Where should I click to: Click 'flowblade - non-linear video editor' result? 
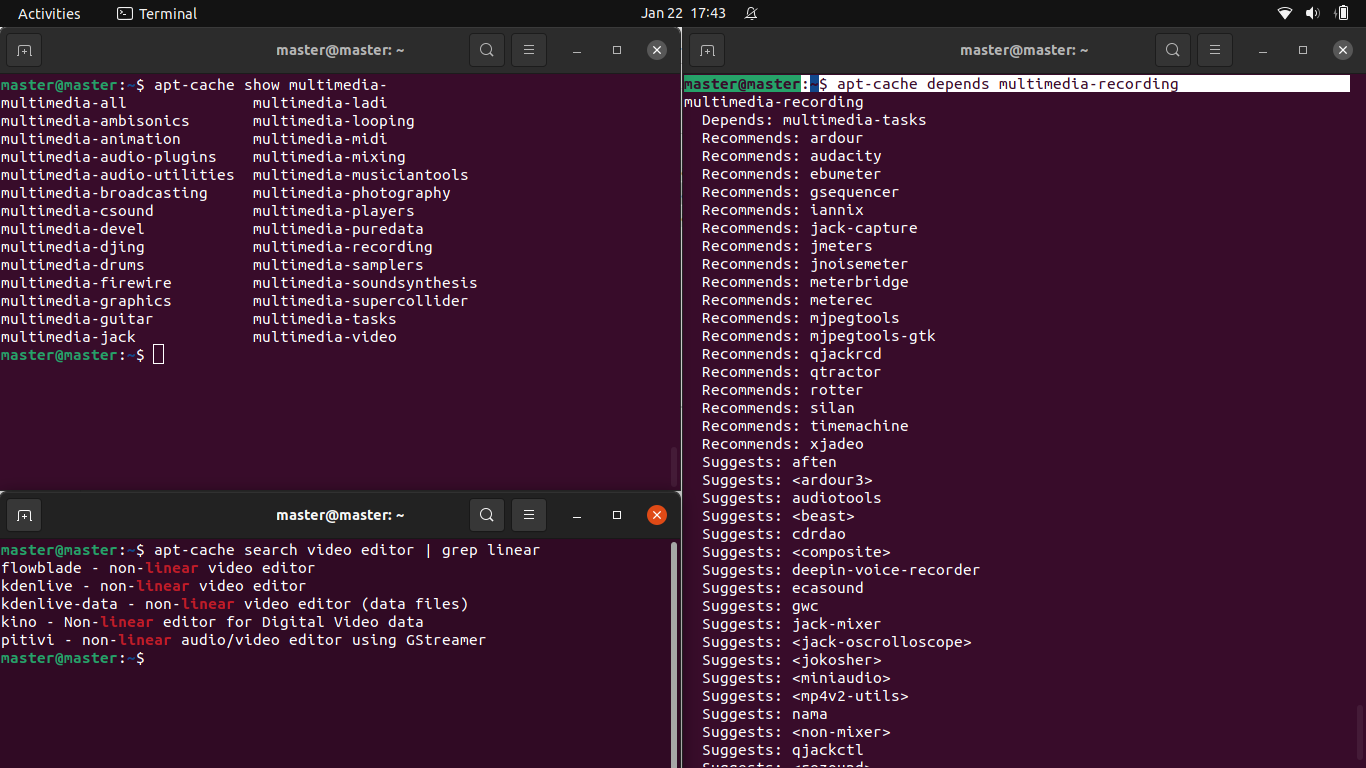click(x=158, y=568)
